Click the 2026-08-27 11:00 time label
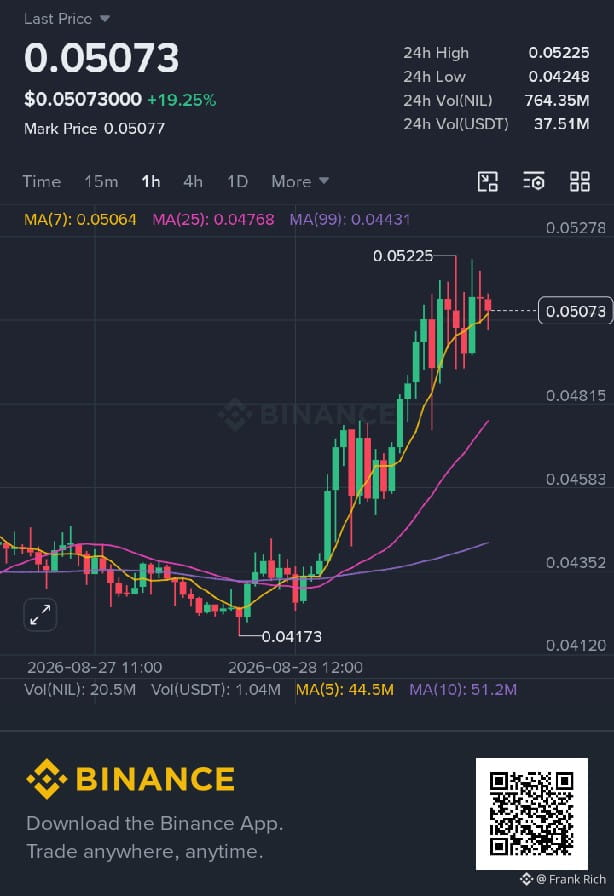 click(95, 667)
